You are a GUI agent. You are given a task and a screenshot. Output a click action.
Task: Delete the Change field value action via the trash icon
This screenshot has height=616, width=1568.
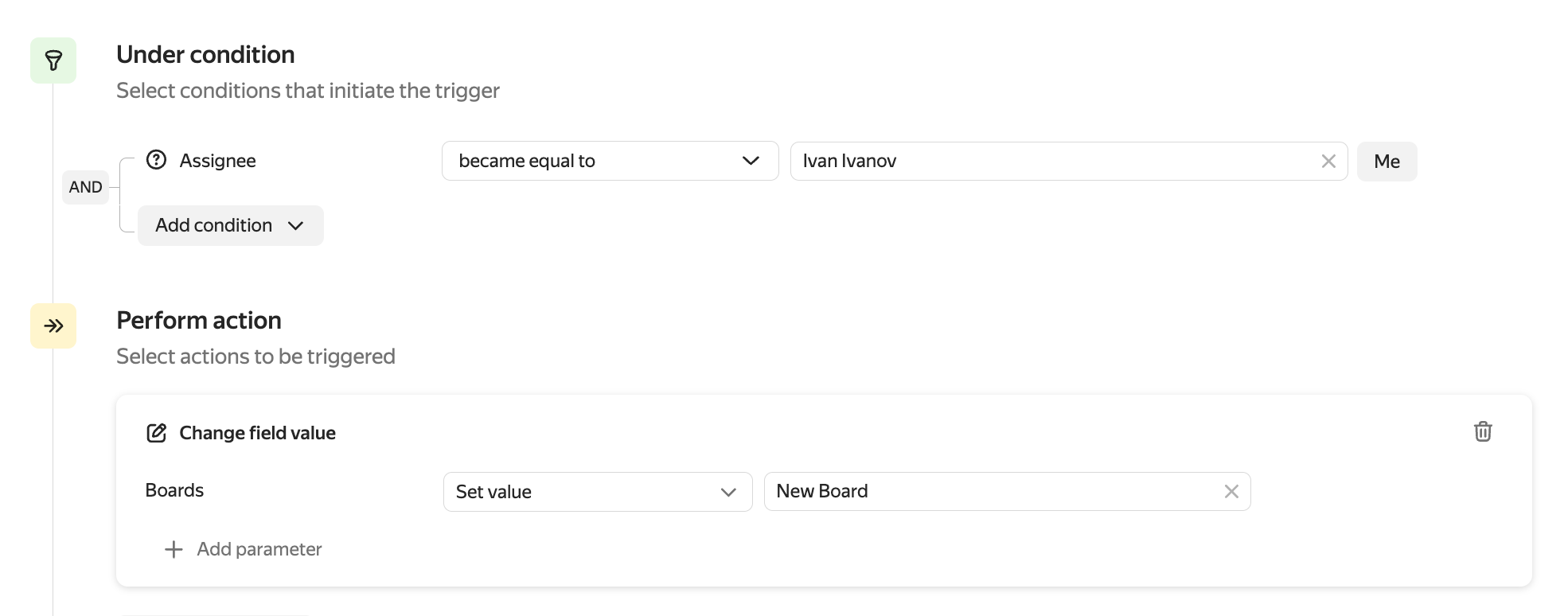point(1482,431)
